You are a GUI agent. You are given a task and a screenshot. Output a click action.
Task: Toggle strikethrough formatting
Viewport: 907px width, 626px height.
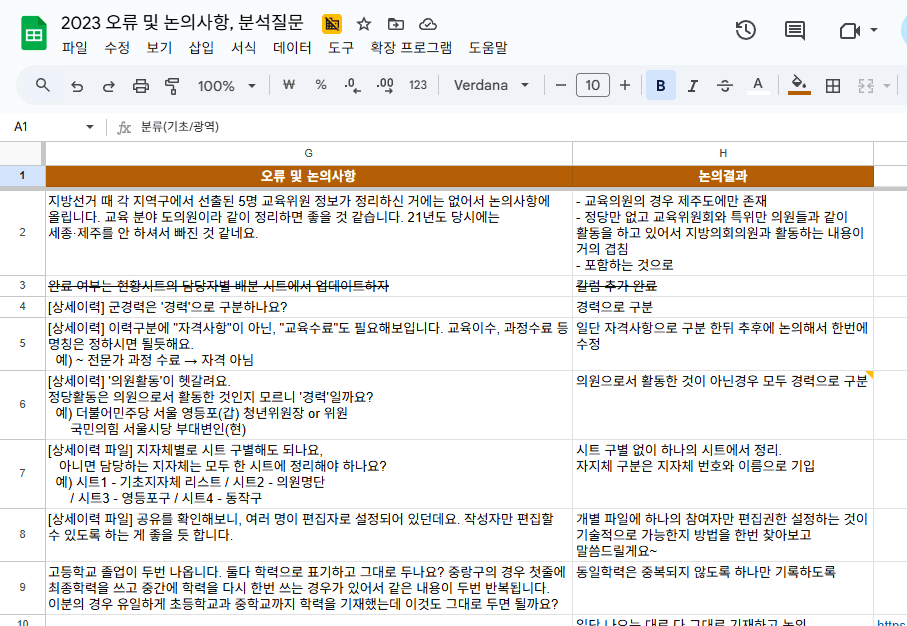724,86
